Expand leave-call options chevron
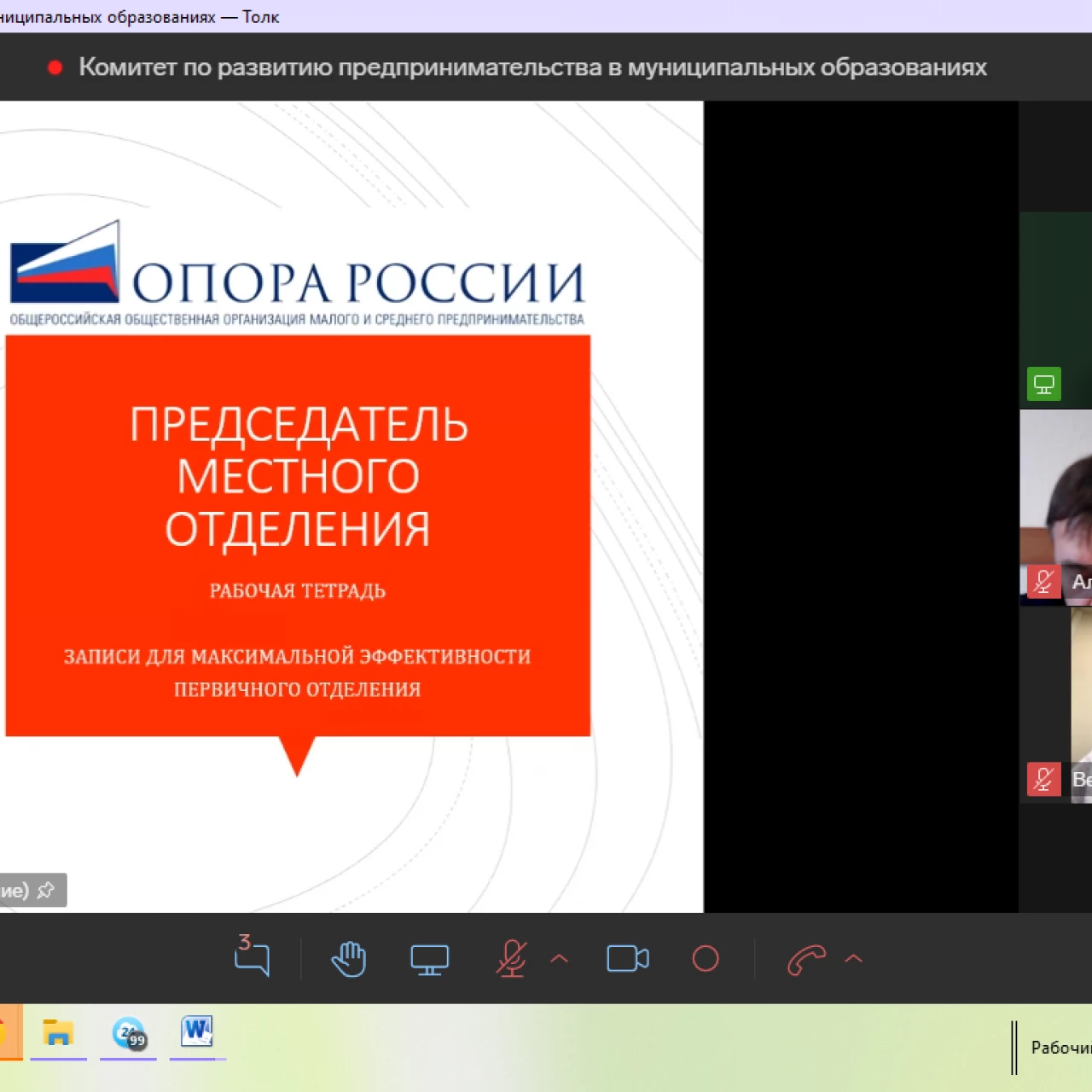 [x=854, y=958]
